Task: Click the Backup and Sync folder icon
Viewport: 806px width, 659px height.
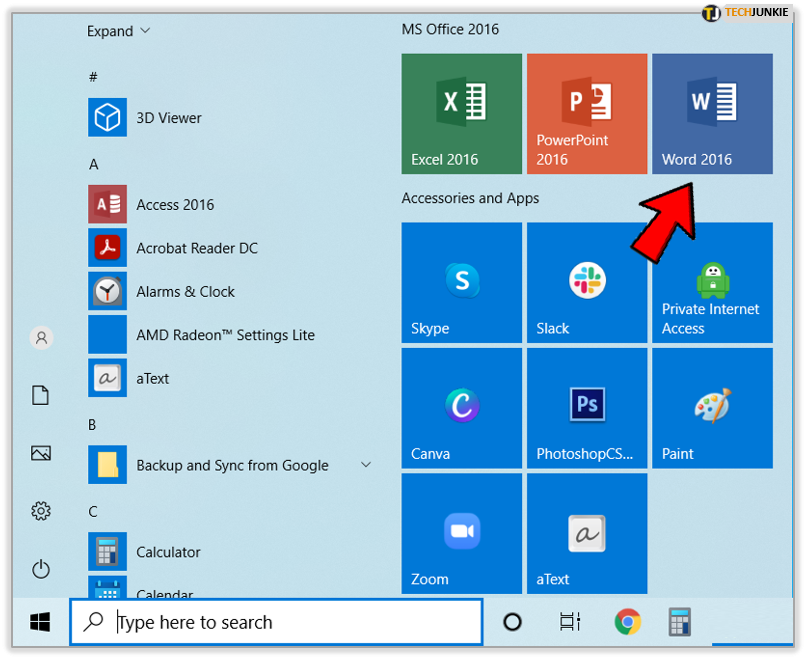Action: tap(107, 465)
